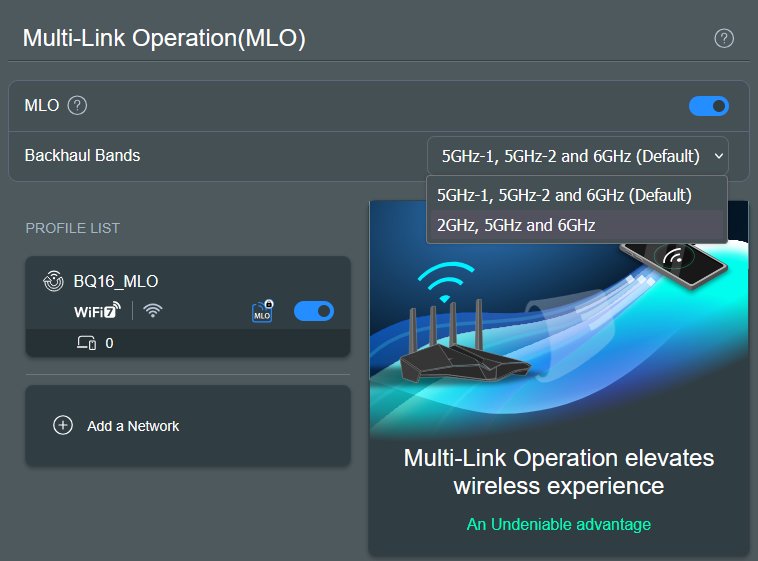Choose 2GHz, 5GHz and 6GHz option

(x=516, y=226)
